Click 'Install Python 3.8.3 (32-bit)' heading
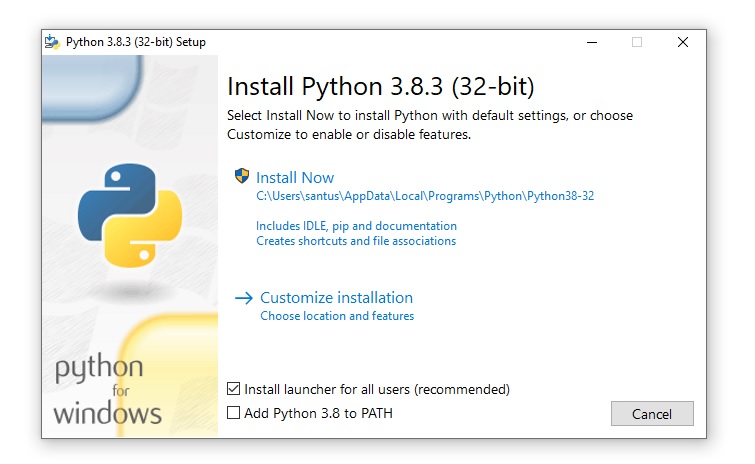The height and width of the screenshot is (464, 755). (x=381, y=87)
